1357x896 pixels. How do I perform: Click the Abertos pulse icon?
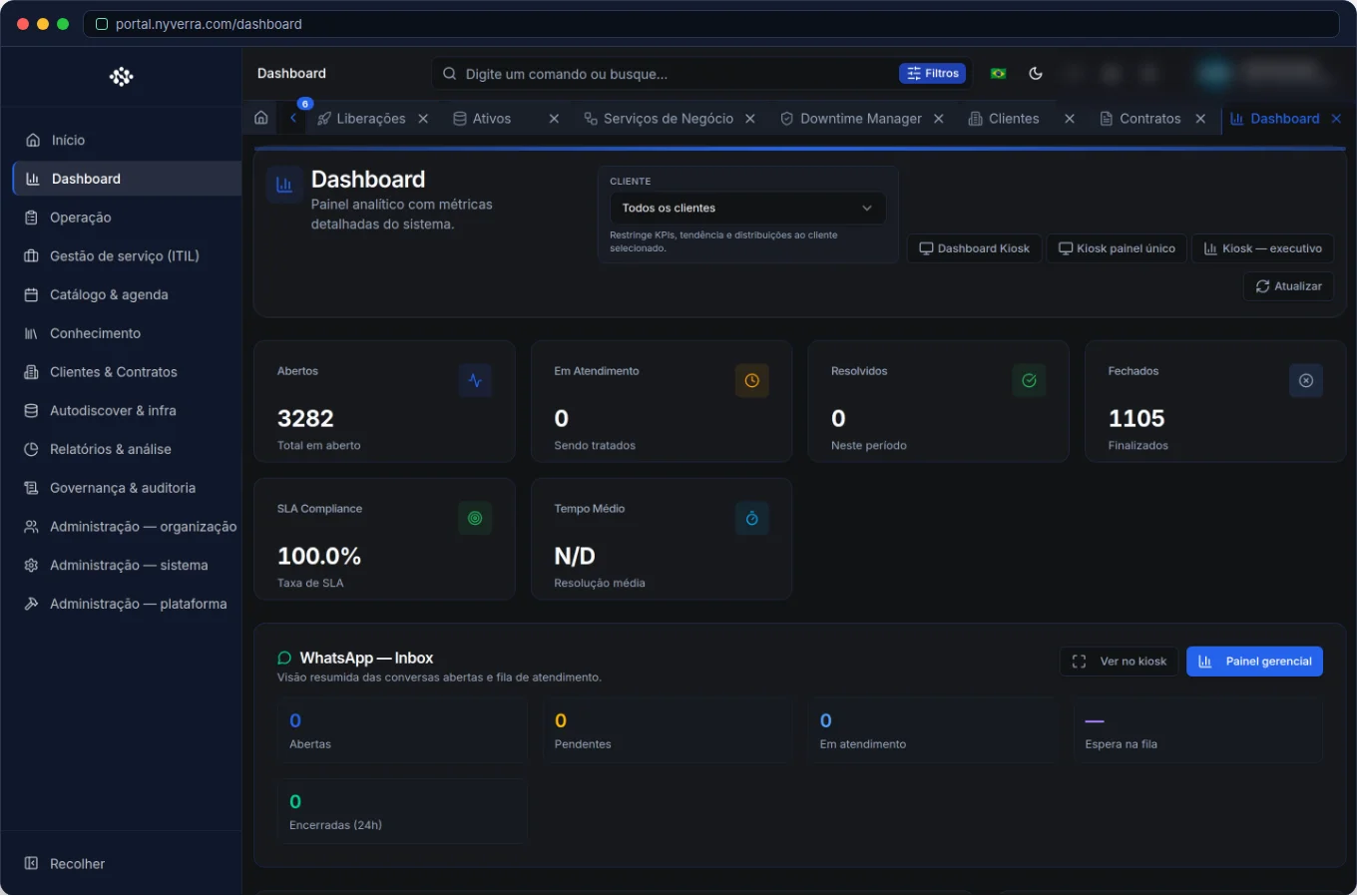(475, 381)
